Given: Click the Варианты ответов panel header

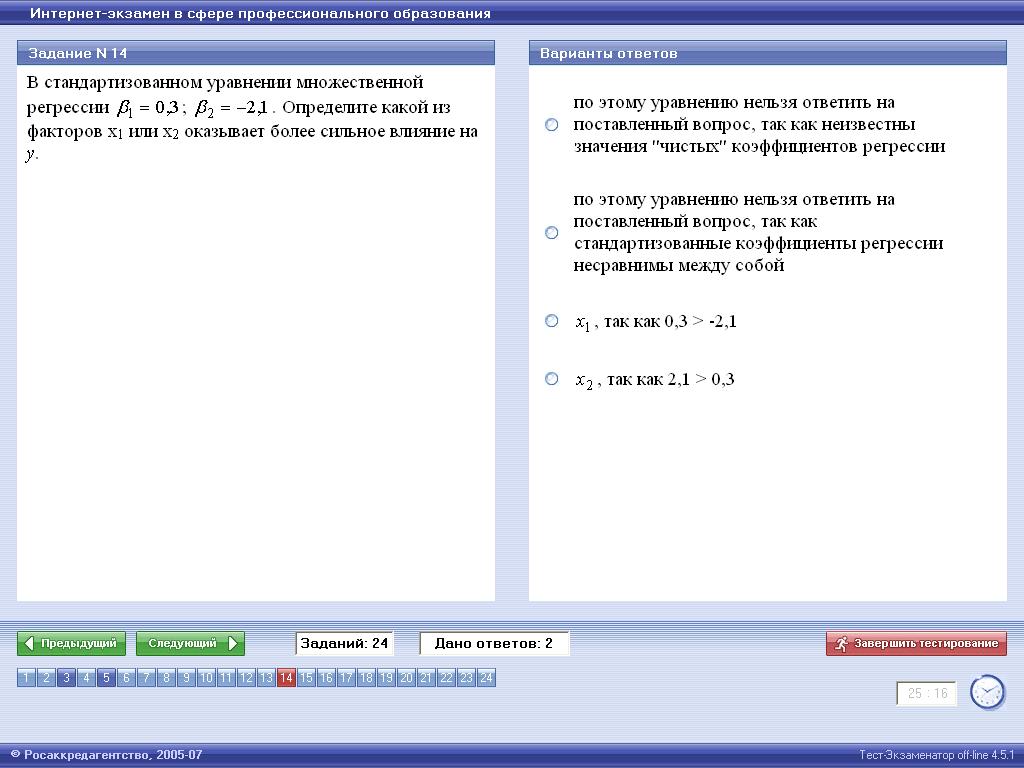Looking at the screenshot, I should point(767,53).
